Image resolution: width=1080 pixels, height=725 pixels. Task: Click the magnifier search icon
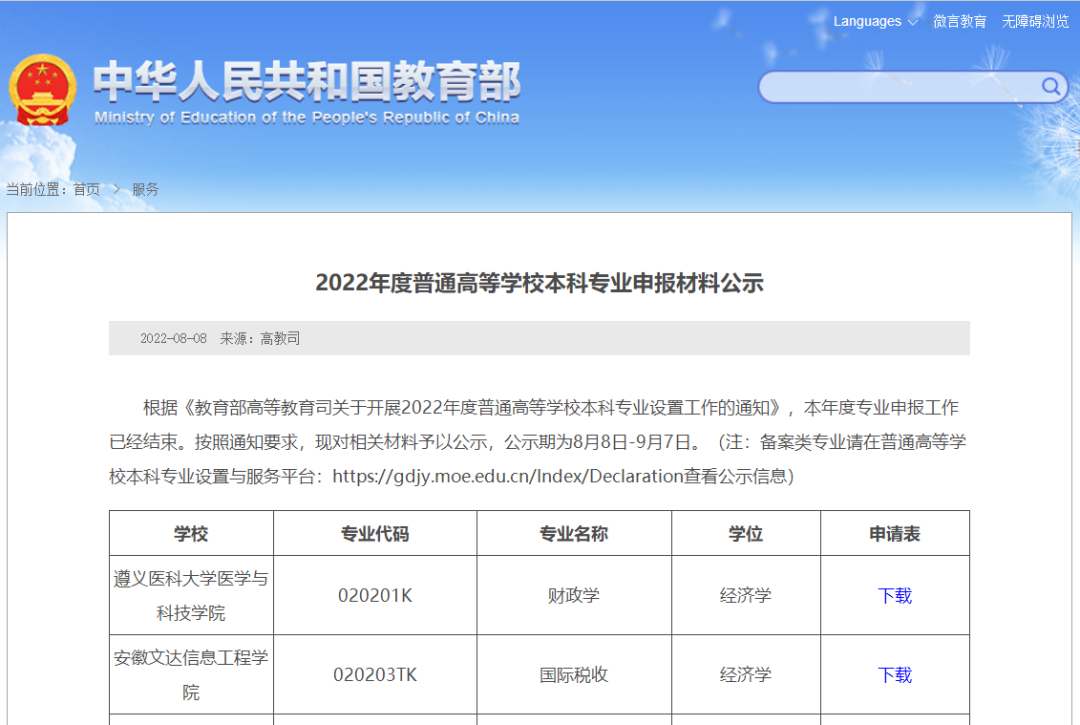[1050, 87]
